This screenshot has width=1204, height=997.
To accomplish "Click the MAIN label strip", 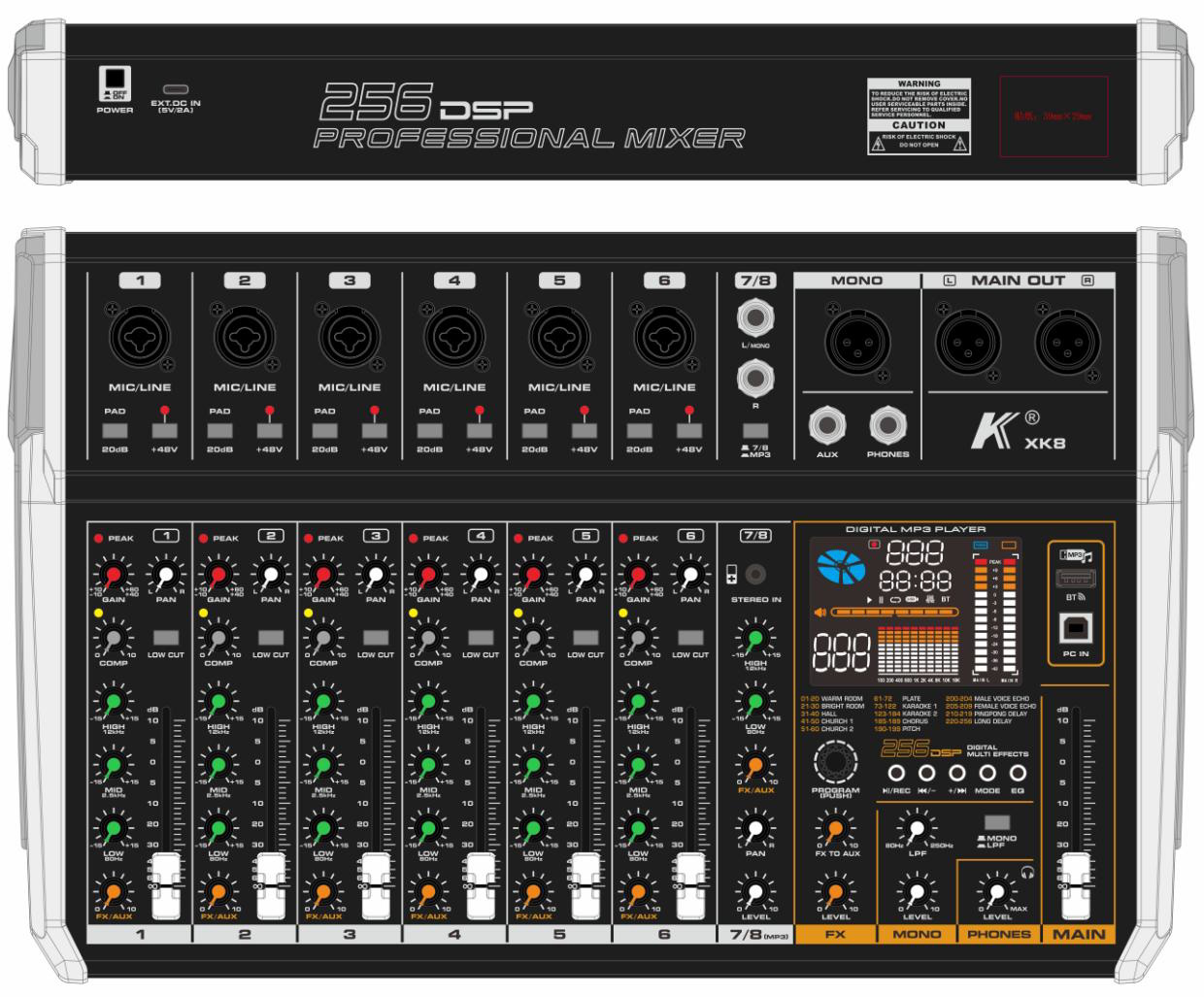I will tap(1078, 934).
